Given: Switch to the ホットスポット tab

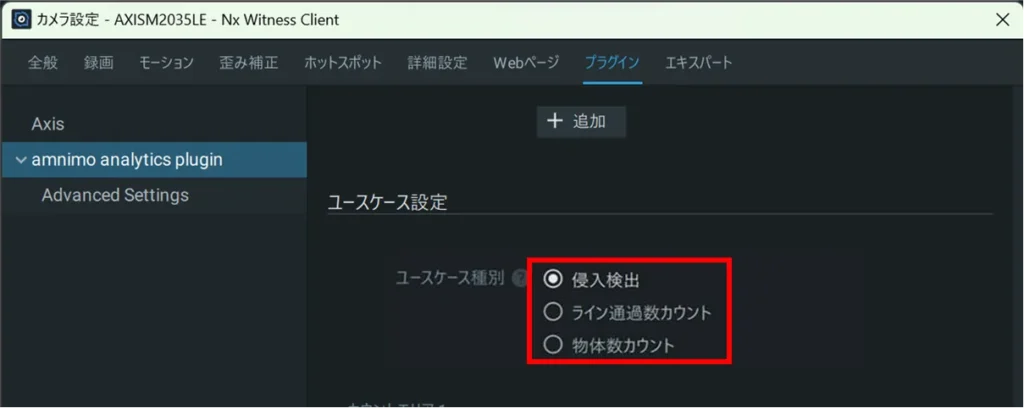Looking at the screenshot, I should click(x=343, y=62).
